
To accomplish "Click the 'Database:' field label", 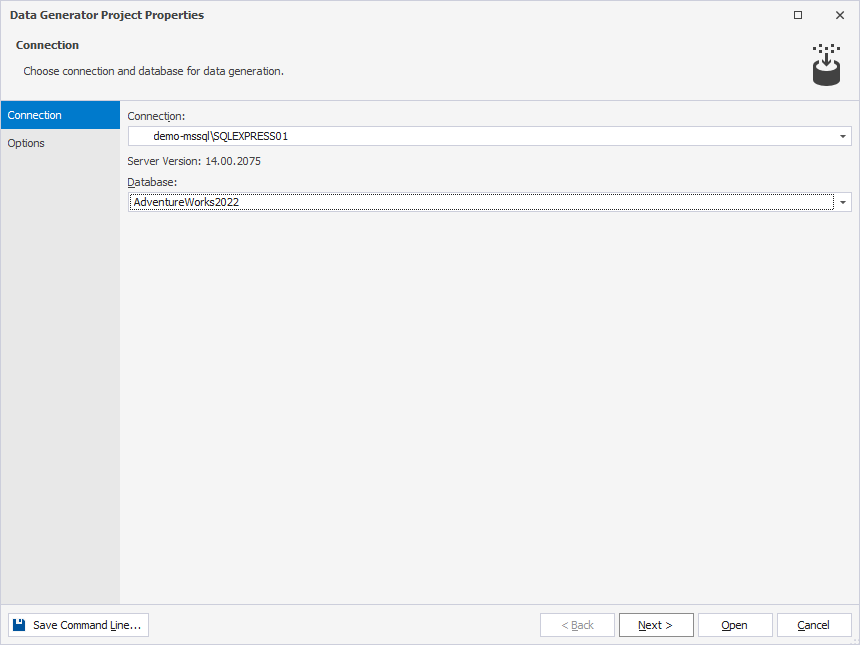I will coord(152,182).
